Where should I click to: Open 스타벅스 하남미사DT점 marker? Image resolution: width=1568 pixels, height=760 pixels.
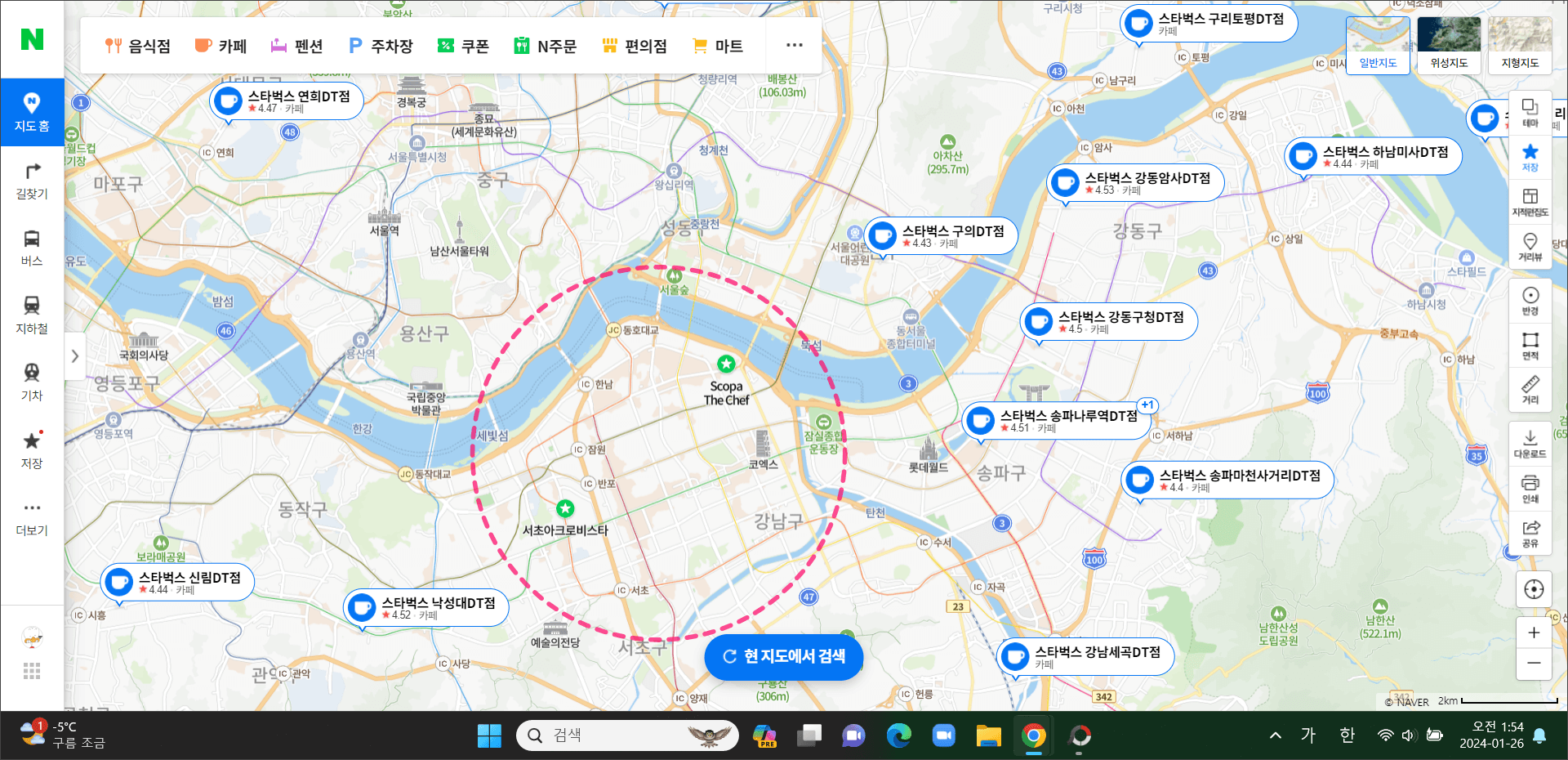click(1373, 157)
